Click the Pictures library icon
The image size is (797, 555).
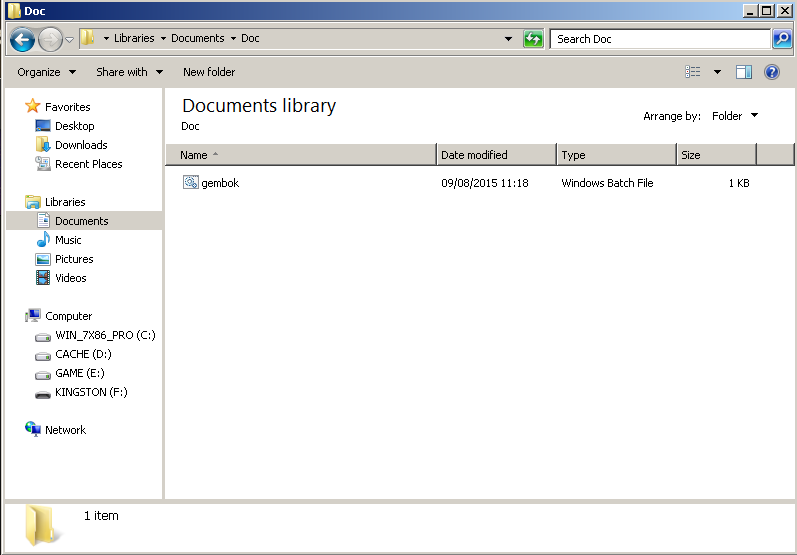[43, 259]
